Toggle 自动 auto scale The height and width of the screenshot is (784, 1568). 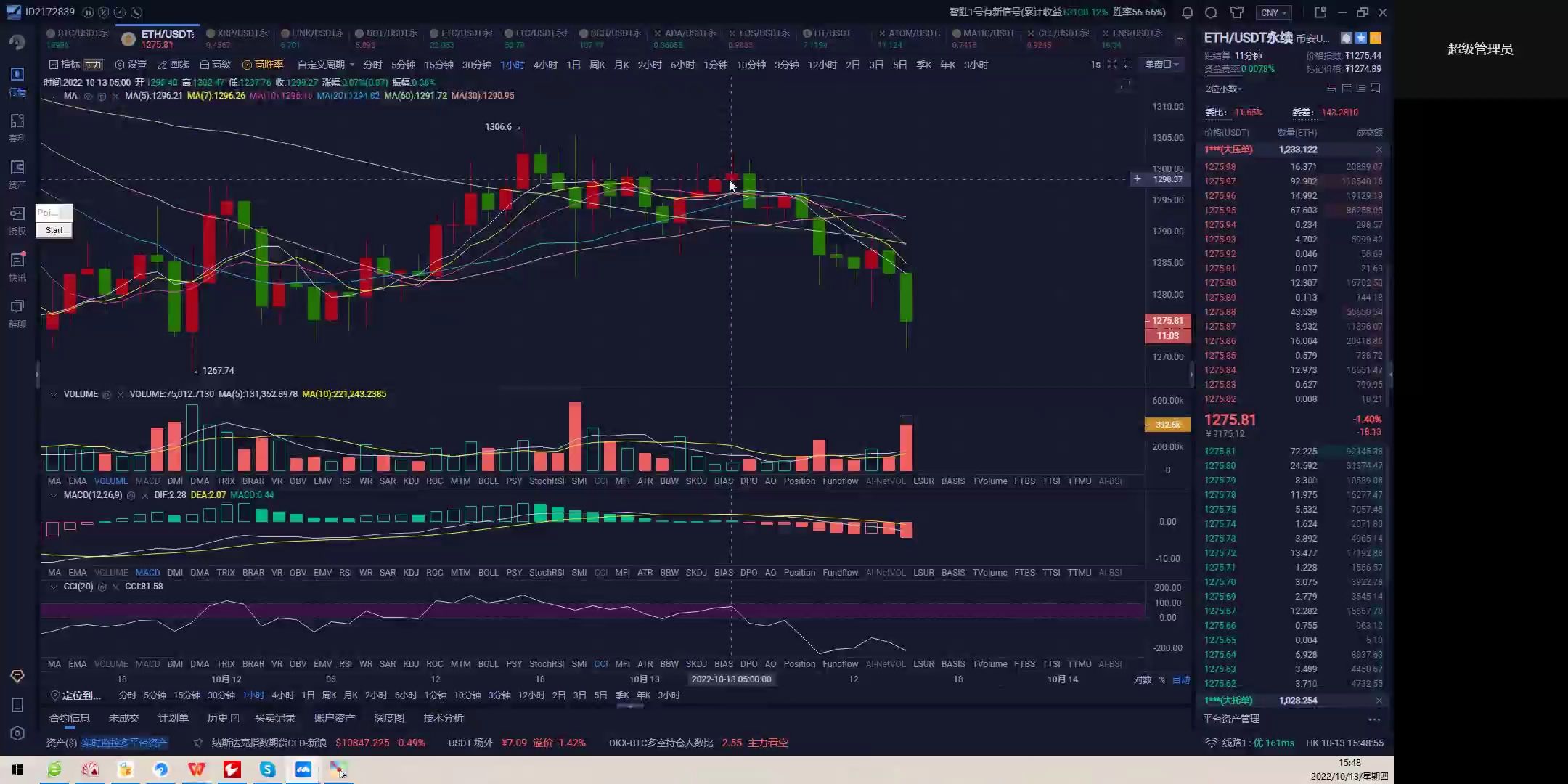click(x=1181, y=680)
